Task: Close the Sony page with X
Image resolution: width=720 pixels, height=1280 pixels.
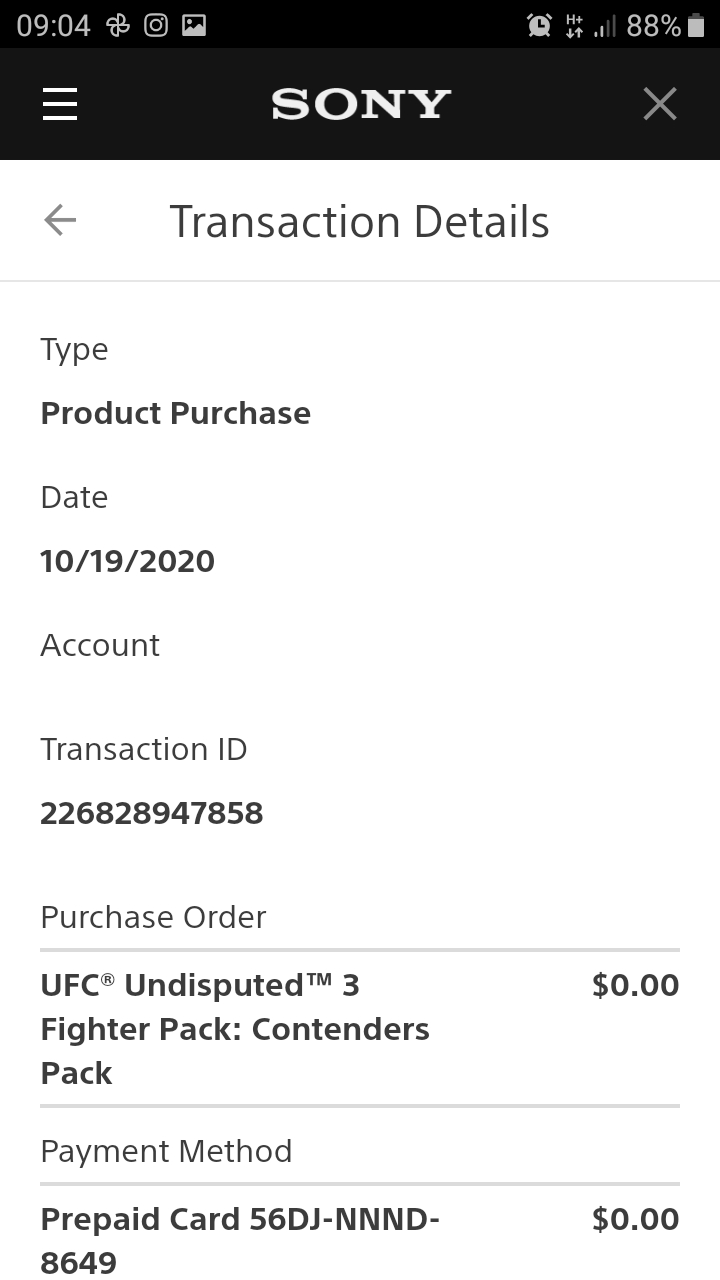Action: coord(659,104)
